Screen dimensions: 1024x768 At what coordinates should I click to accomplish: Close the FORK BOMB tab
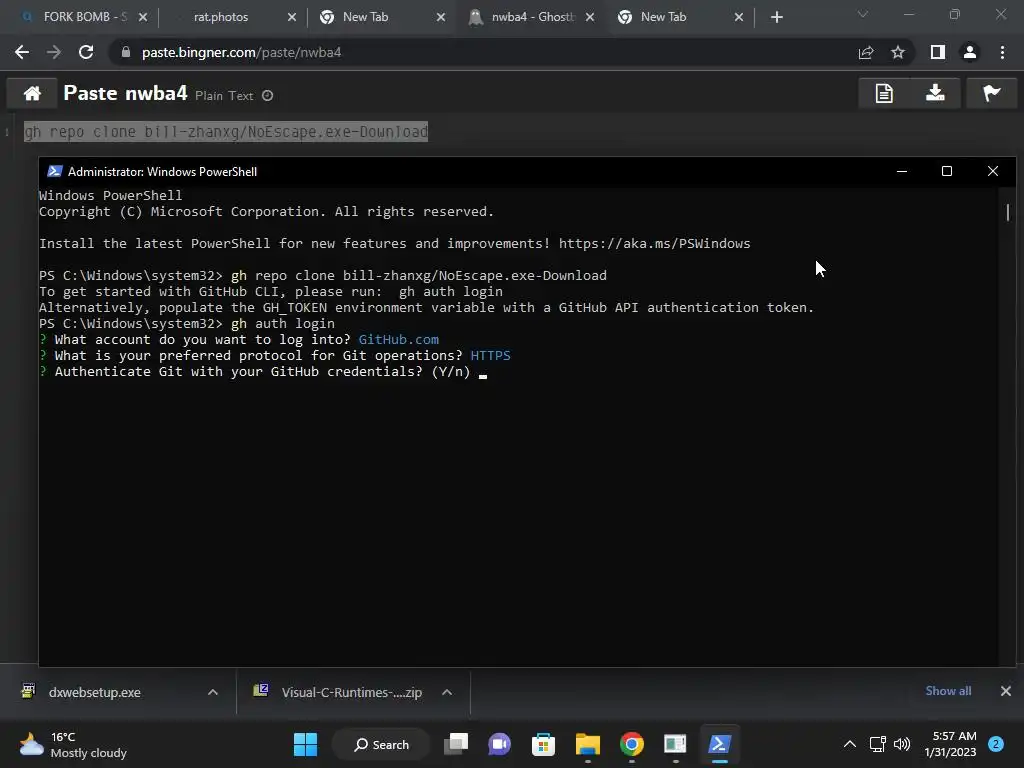tap(143, 17)
